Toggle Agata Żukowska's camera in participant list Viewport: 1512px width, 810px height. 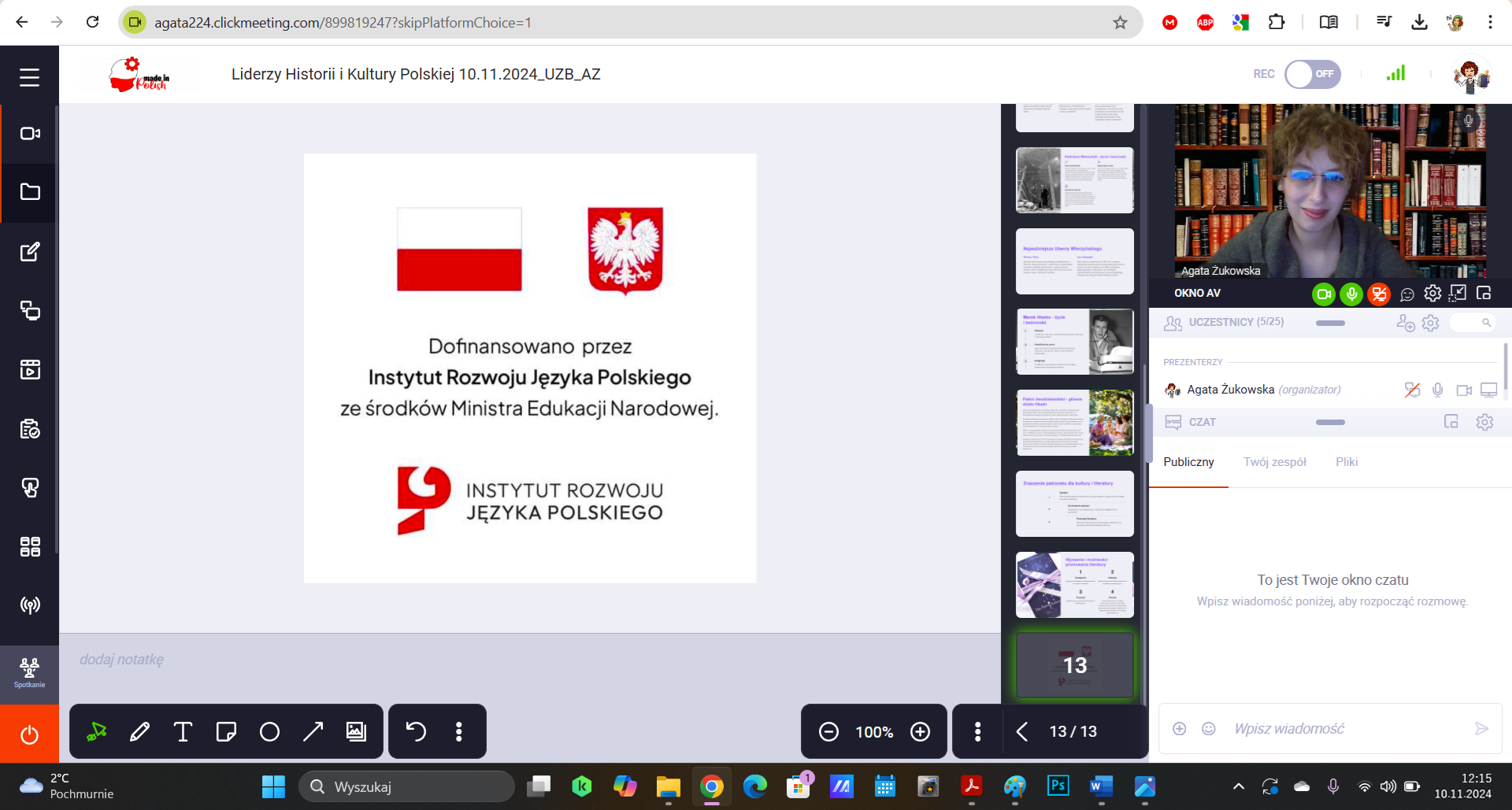1464,390
